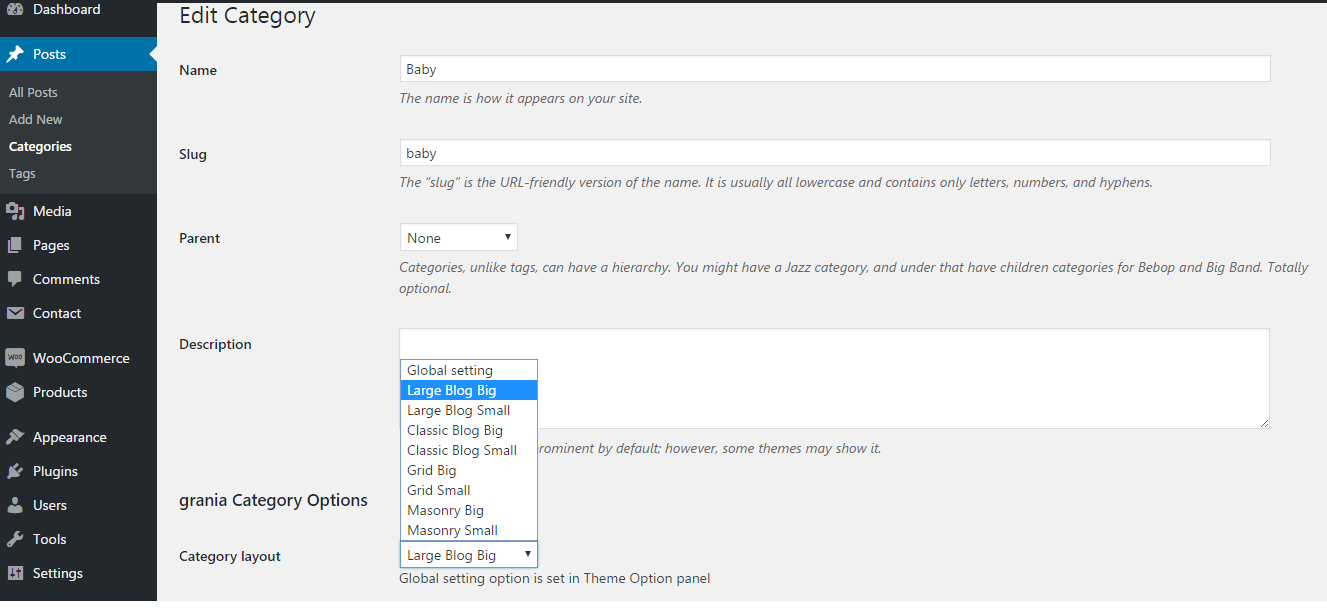Screen dimensions: 1327x614
Task: Click the Appearance paintbrush icon
Action: (15, 437)
